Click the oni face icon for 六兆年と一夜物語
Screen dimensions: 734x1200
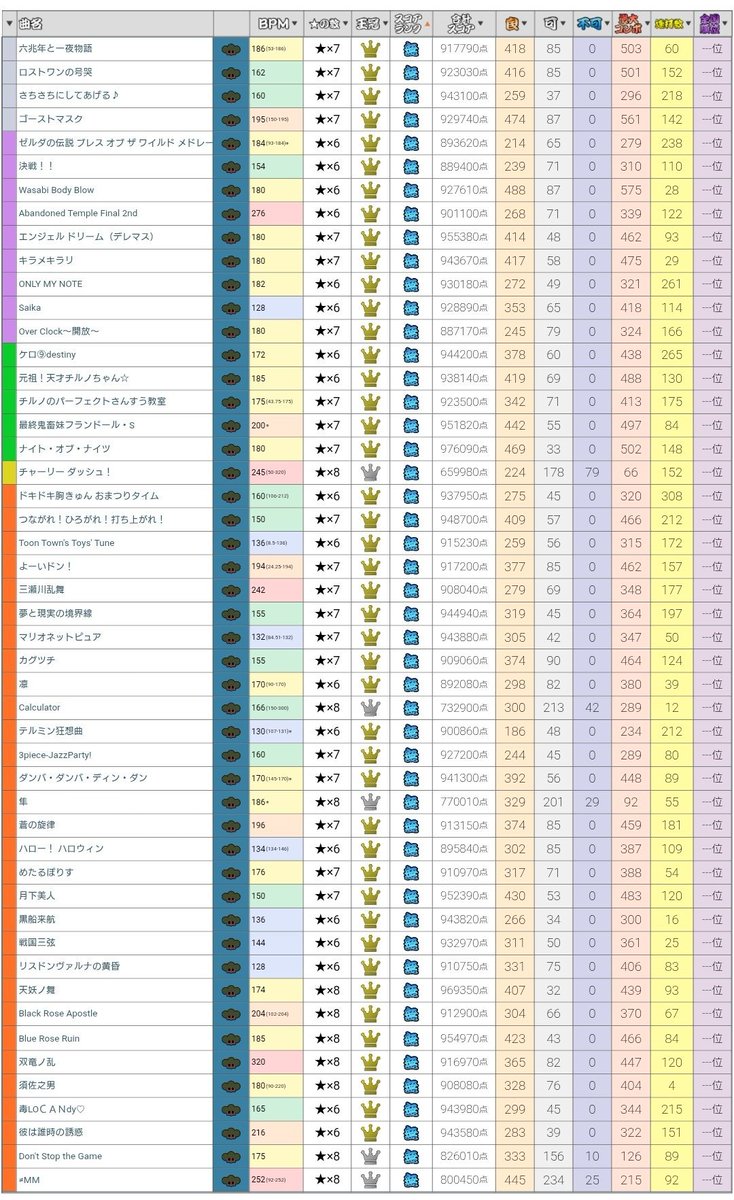pos(231,49)
